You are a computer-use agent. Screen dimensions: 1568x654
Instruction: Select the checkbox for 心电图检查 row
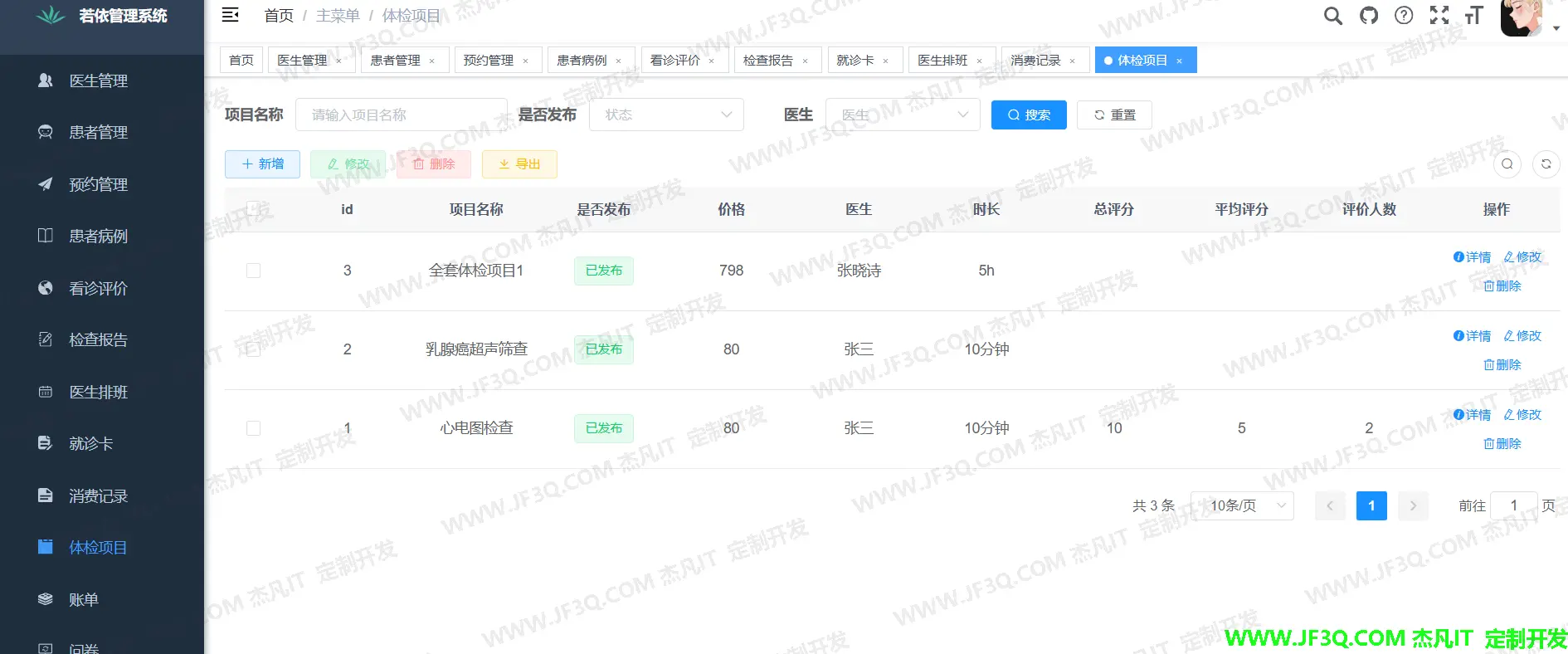[x=254, y=428]
